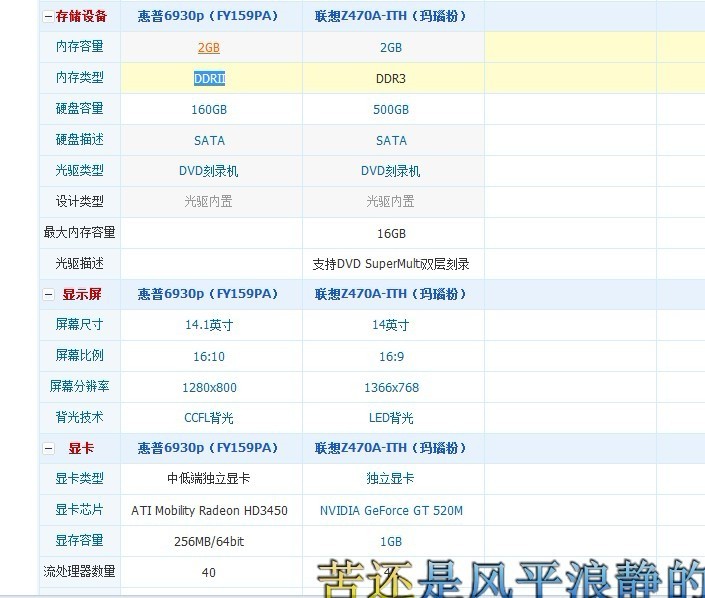Click the 1280x800 resolution value
Viewport: 705px width, 598px height.
click(209, 388)
